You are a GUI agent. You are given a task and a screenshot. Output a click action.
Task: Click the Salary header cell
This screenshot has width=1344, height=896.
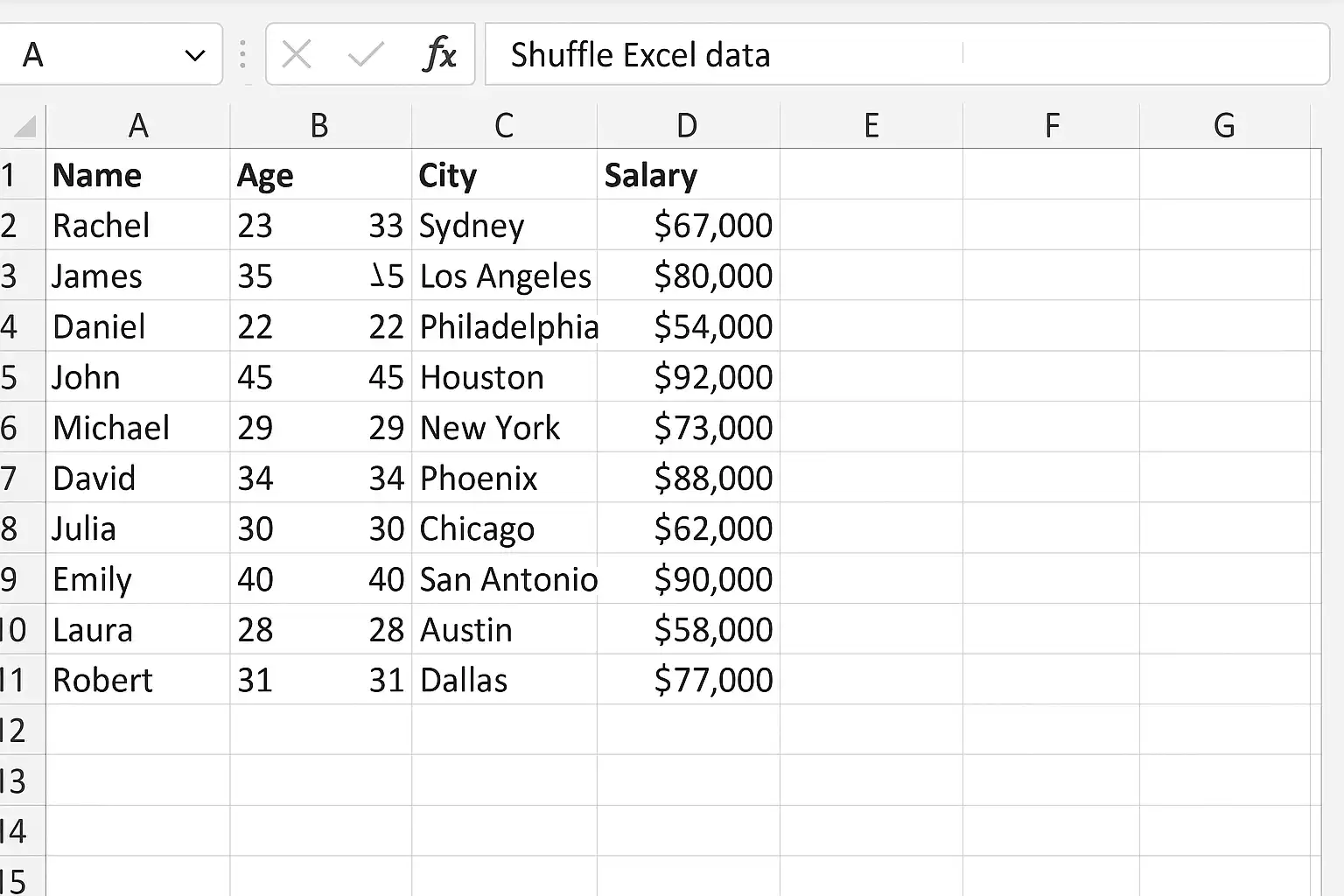(x=688, y=175)
